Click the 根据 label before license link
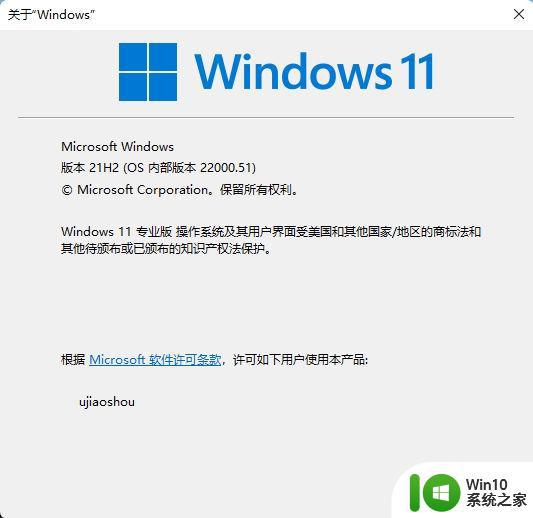The image size is (533, 518). tap(73, 360)
